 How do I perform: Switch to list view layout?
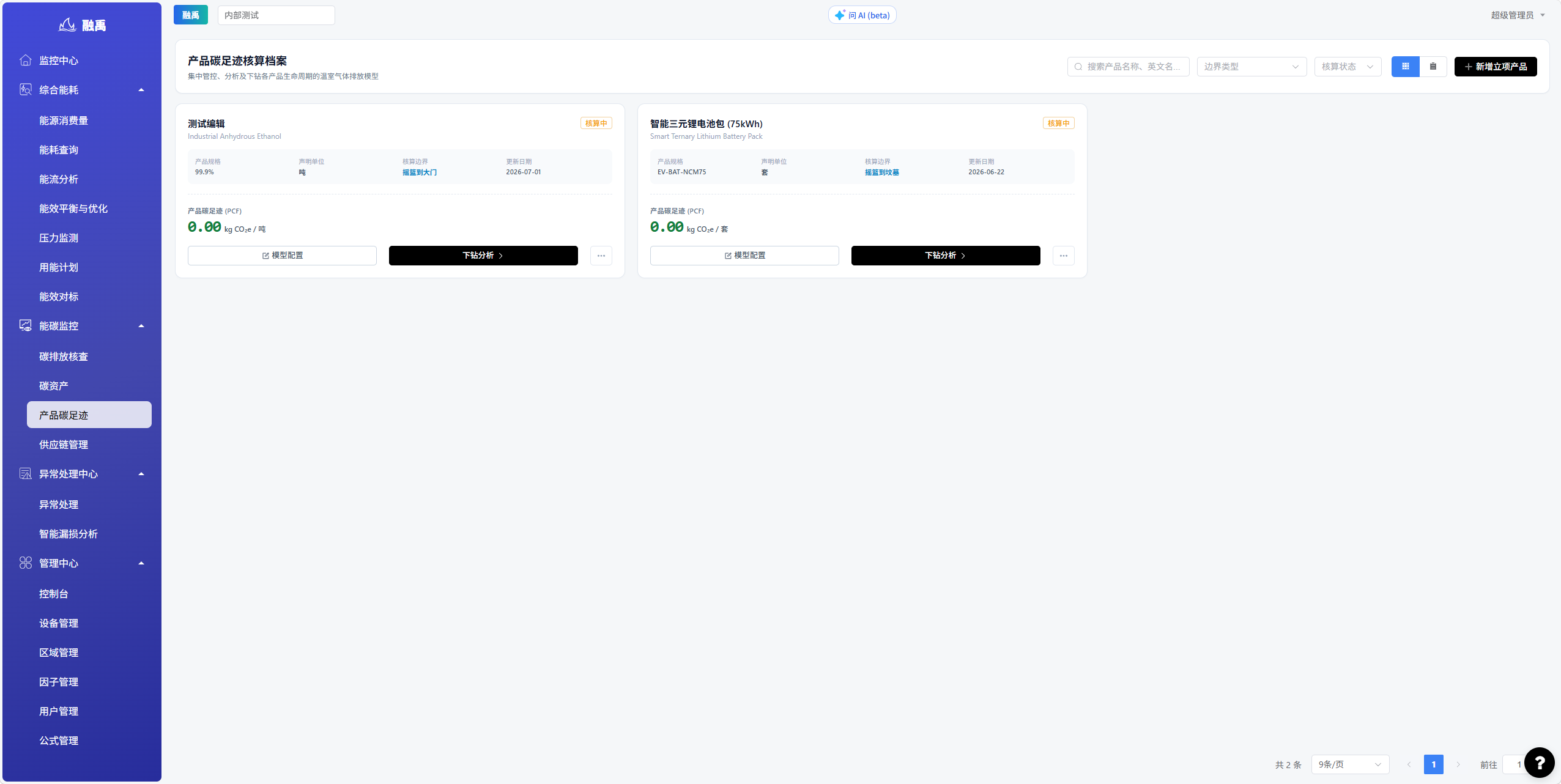[1433, 67]
